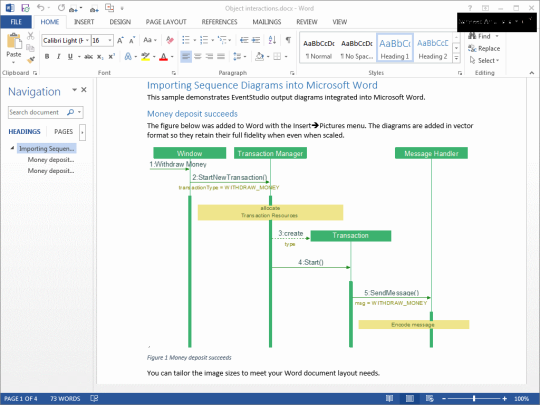
Task: Switch to the DESIGN ribbon tab
Action: (120, 22)
